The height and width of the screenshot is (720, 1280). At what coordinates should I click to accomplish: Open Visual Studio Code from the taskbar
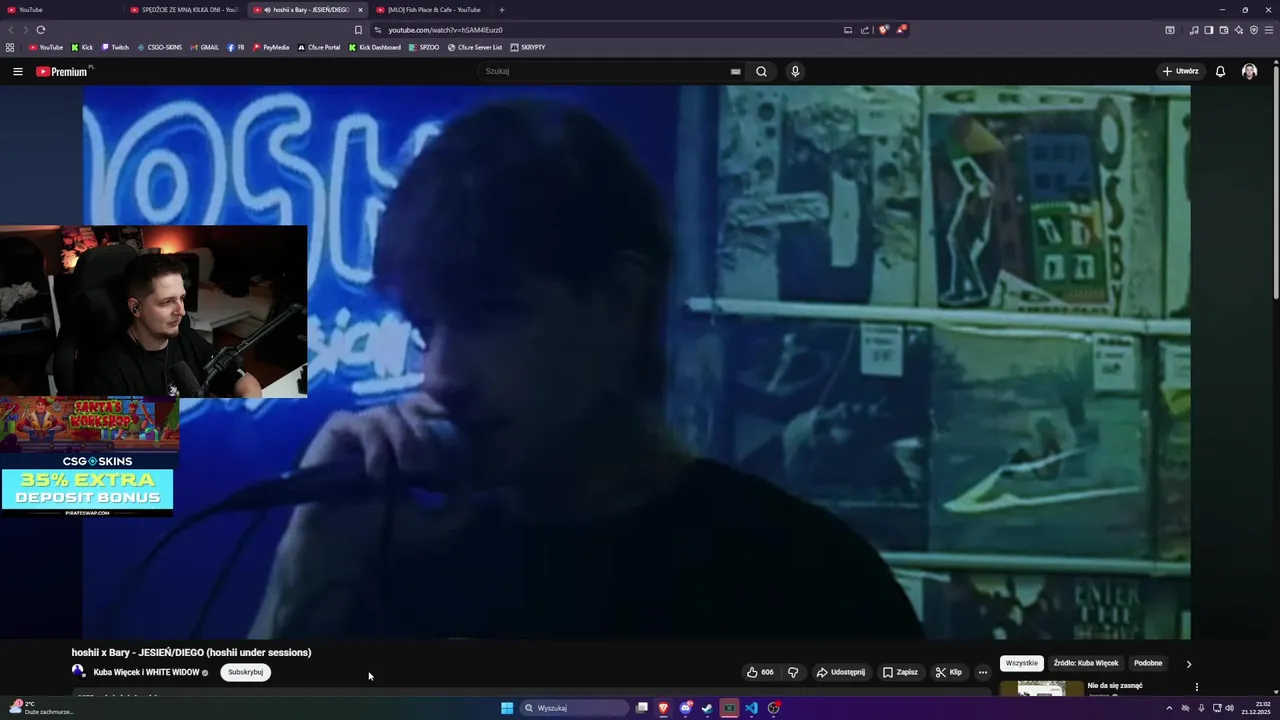(751, 708)
